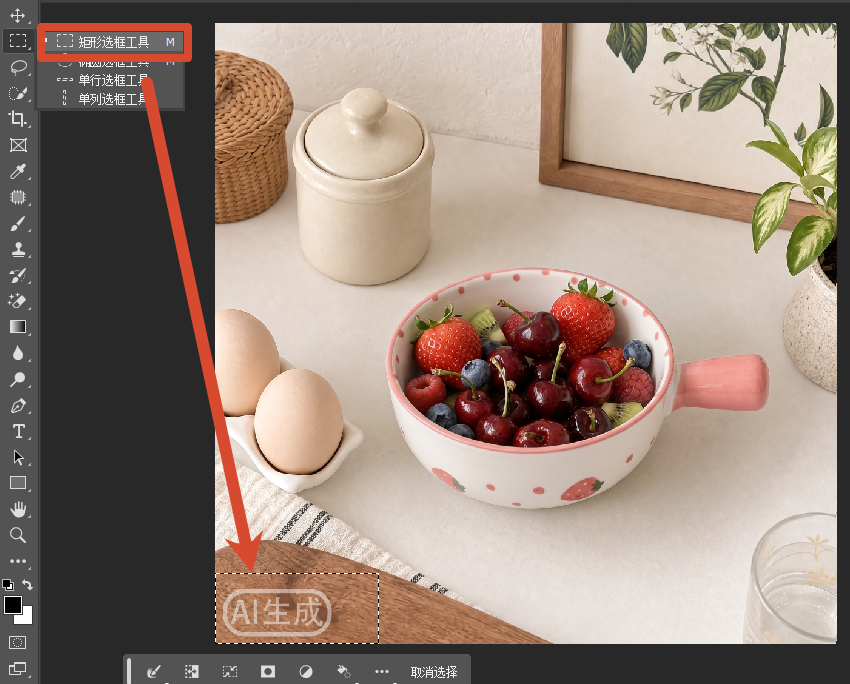
Task: Select the Blur droplet tool
Action: click(18, 353)
